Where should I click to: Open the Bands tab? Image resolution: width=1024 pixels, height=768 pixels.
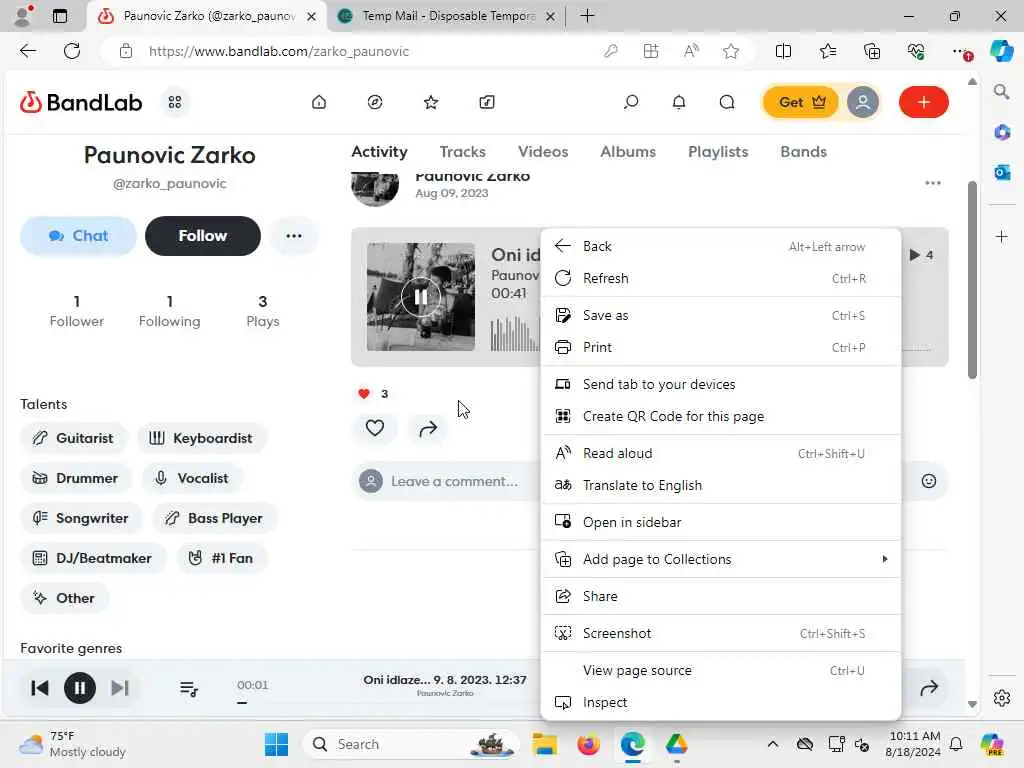[803, 152]
